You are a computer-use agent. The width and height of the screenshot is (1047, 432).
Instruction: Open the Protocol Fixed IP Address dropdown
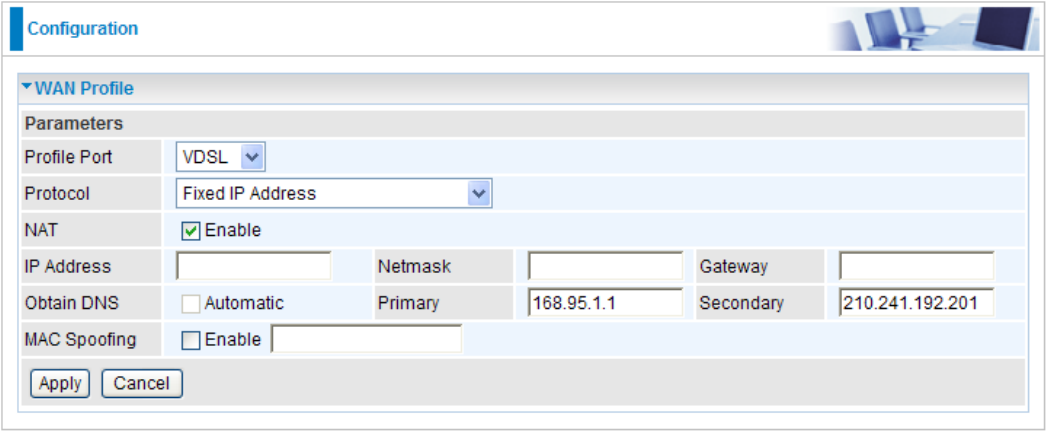tap(479, 193)
